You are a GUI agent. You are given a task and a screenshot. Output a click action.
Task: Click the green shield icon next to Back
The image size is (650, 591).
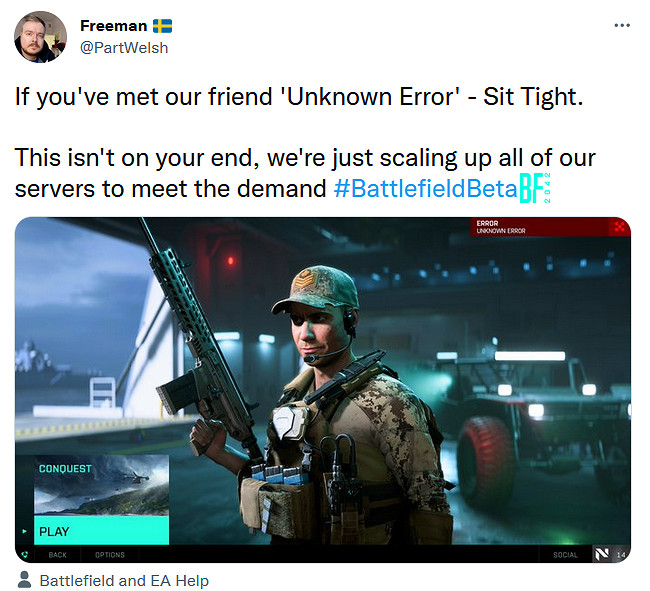coord(24,555)
